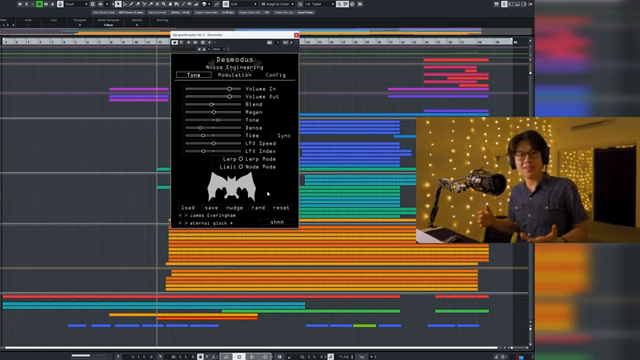
Task: Toggle the Cycle loop button in transport
Action: pos(226,357)
